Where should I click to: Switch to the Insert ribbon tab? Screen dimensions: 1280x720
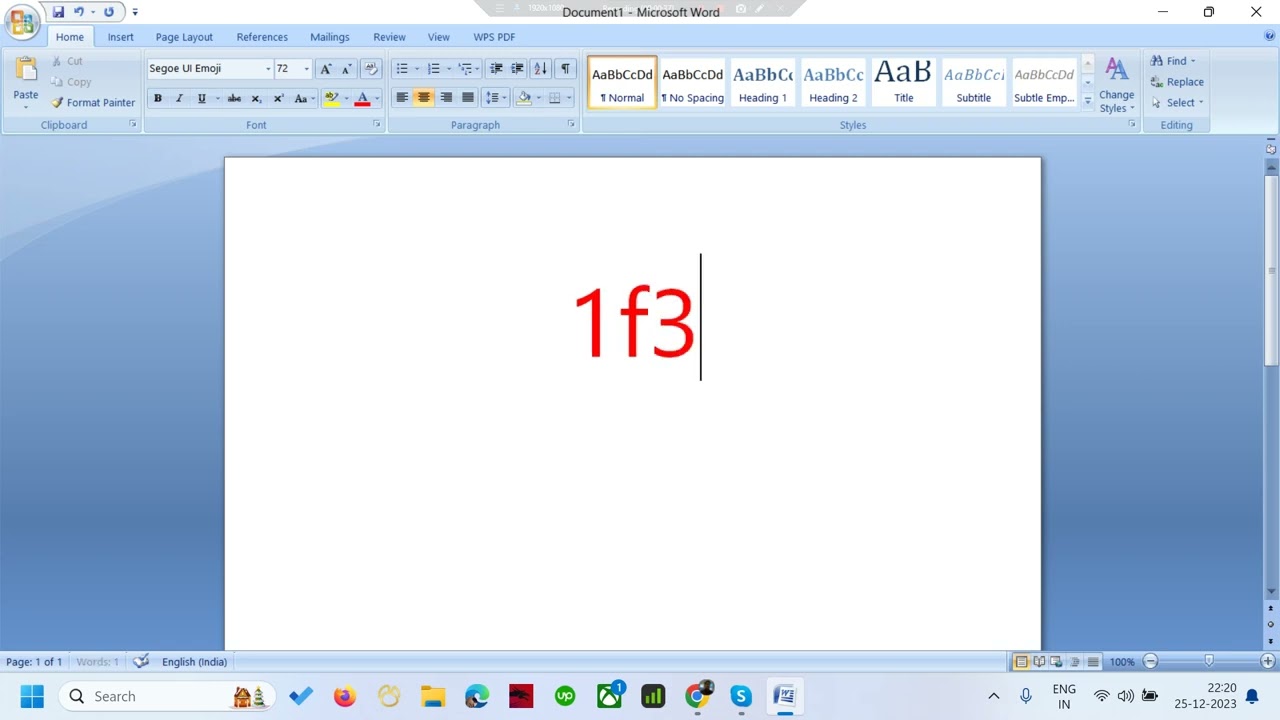tap(120, 37)
